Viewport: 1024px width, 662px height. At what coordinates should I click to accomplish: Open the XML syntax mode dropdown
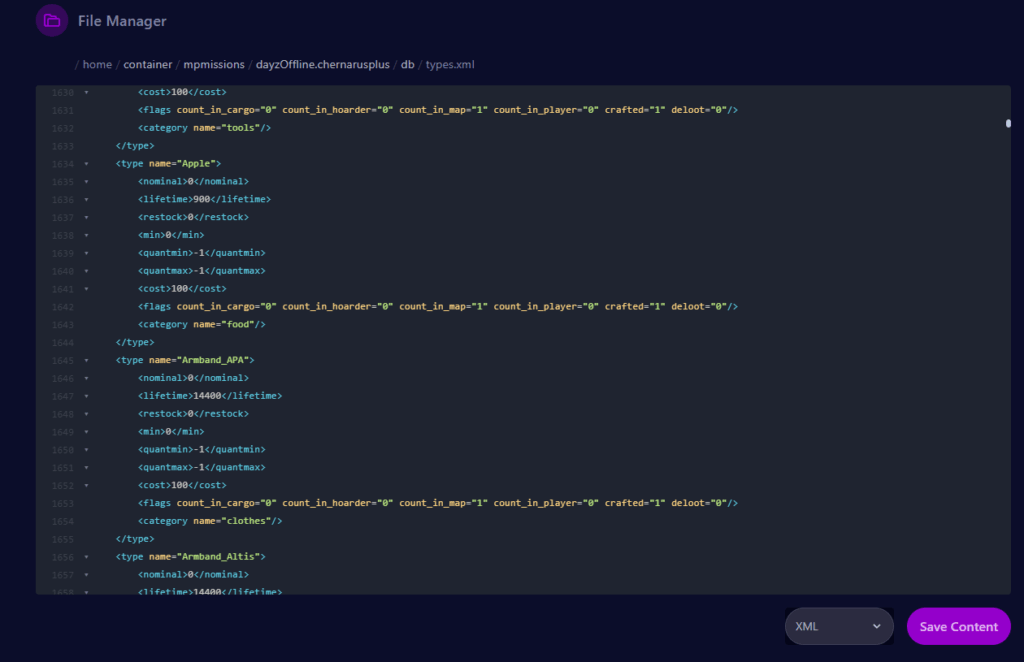tap(838, 626)
